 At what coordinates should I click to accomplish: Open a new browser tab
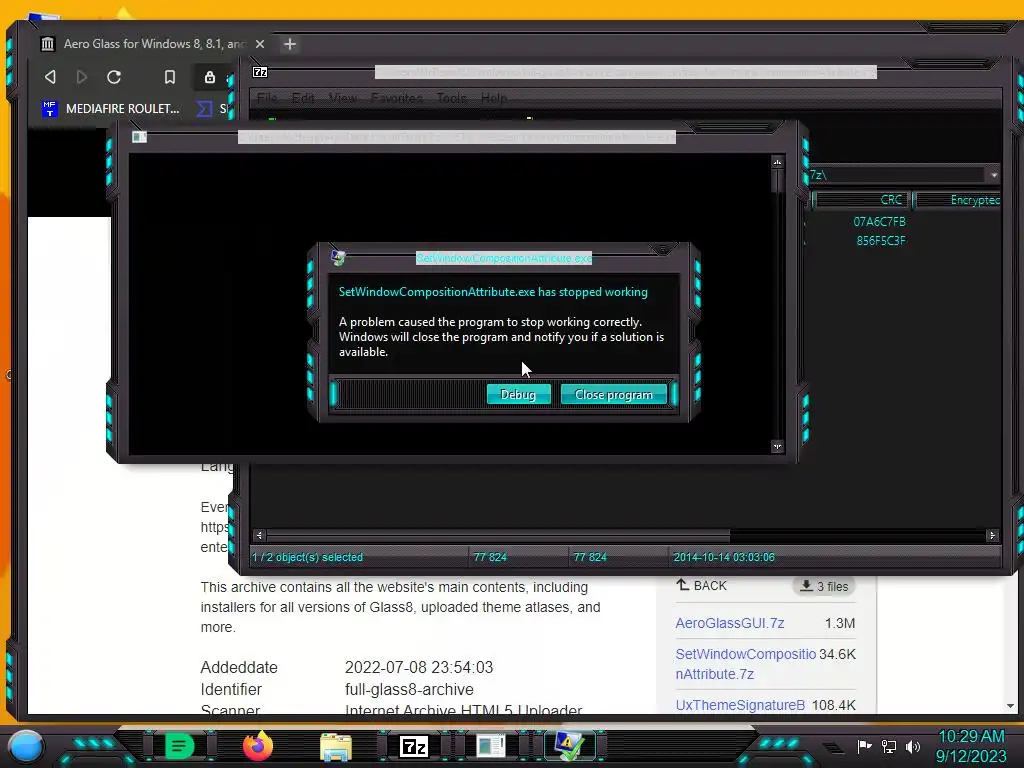pos(290,44)
